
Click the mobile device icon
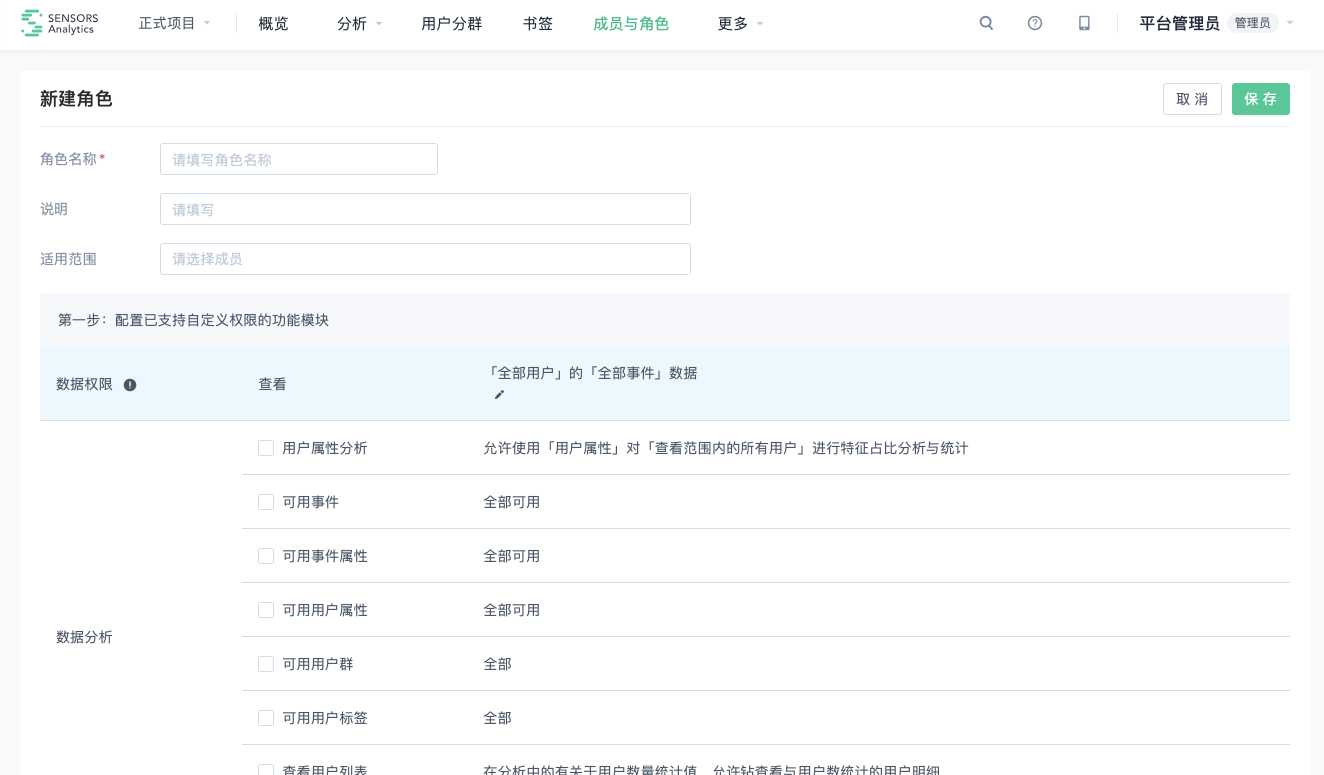click(x=1084, y=23)
